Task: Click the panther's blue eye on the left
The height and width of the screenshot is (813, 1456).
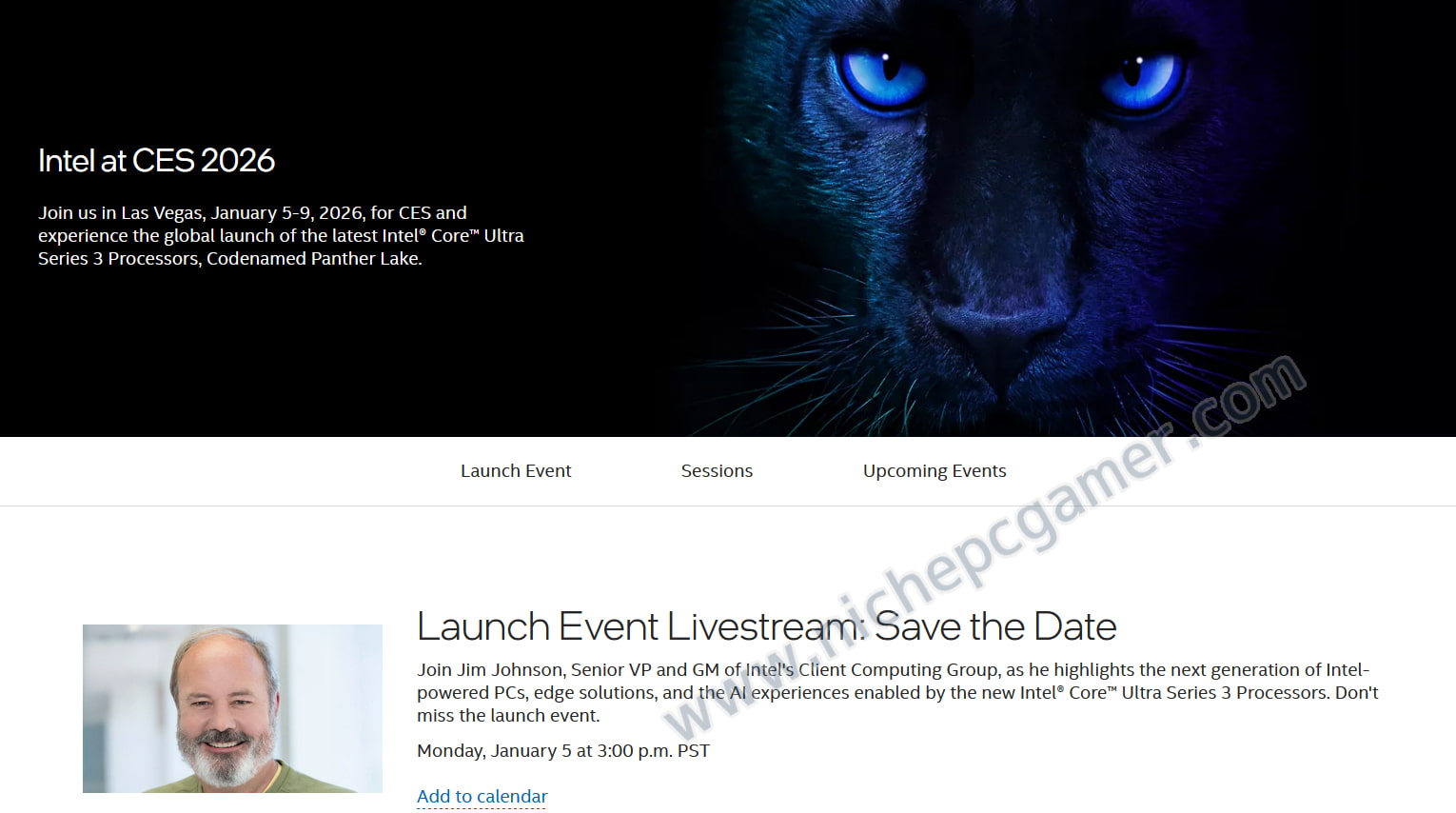Action: 881,76
